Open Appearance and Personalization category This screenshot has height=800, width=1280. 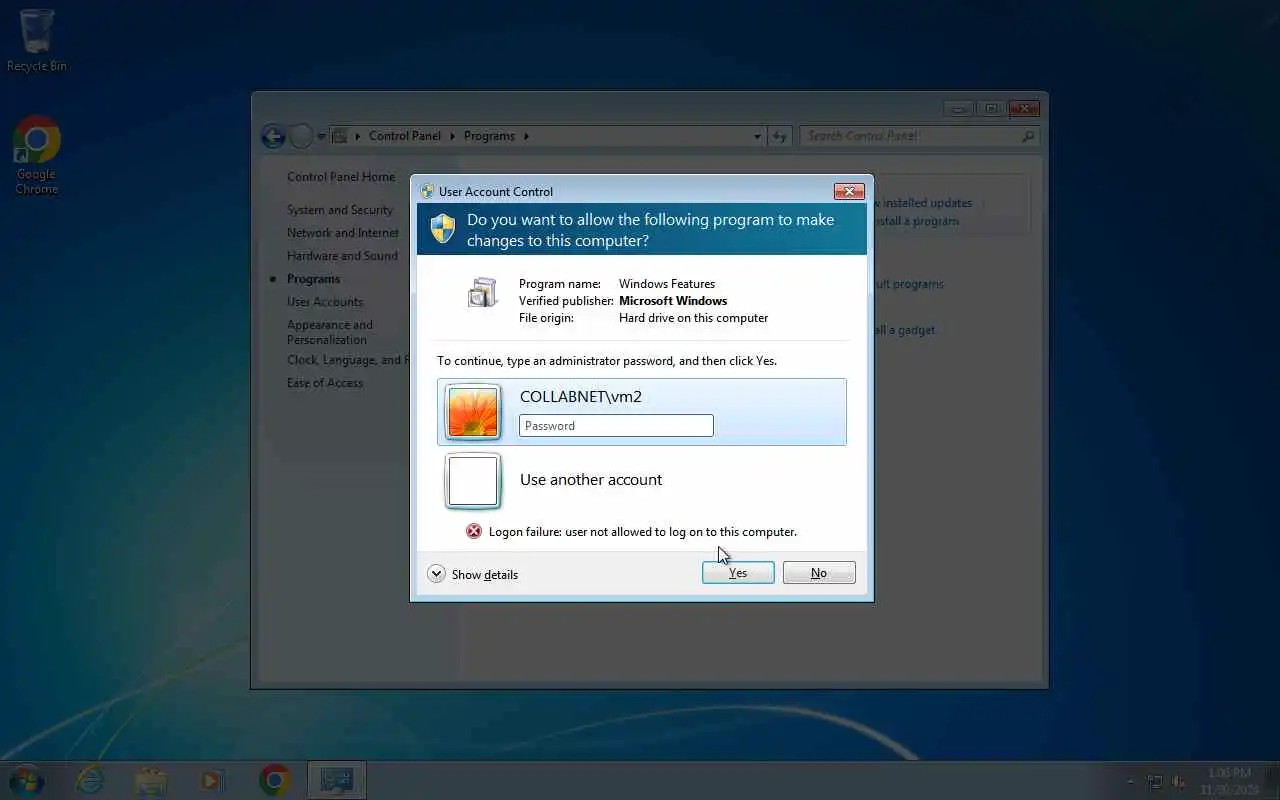[330, 332]
